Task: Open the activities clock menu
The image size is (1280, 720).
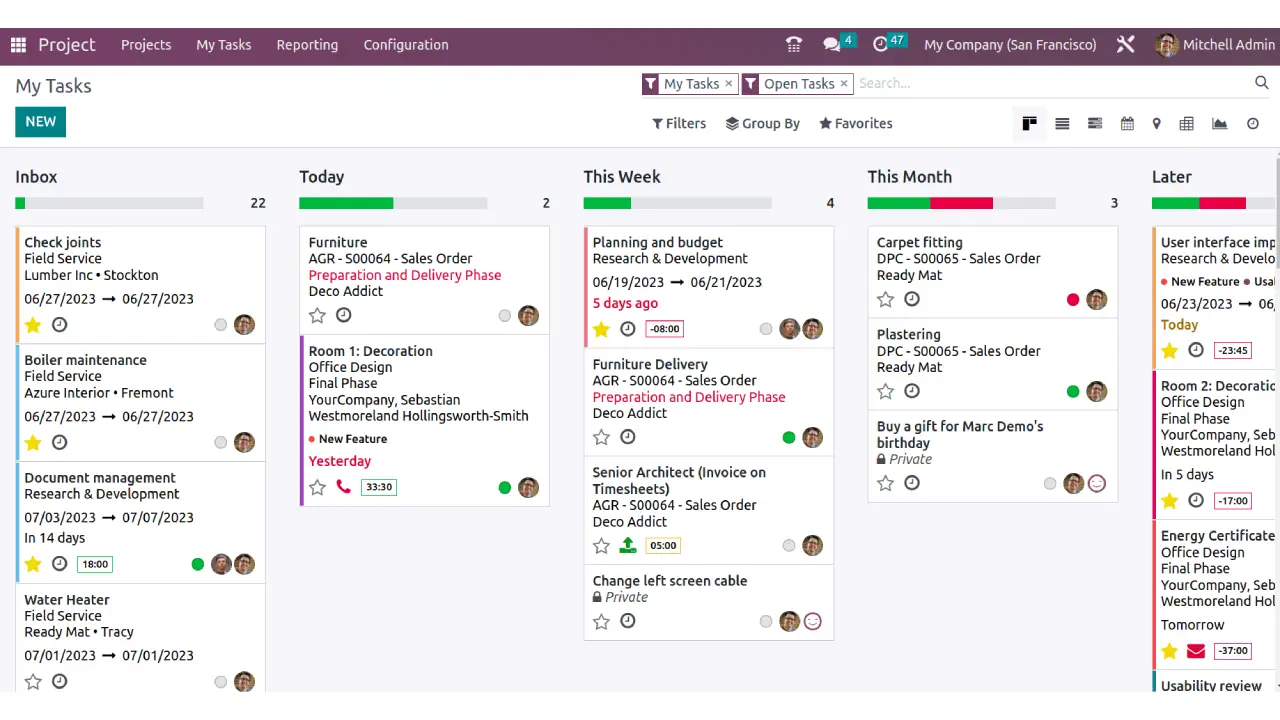Action: click(882, 44)
